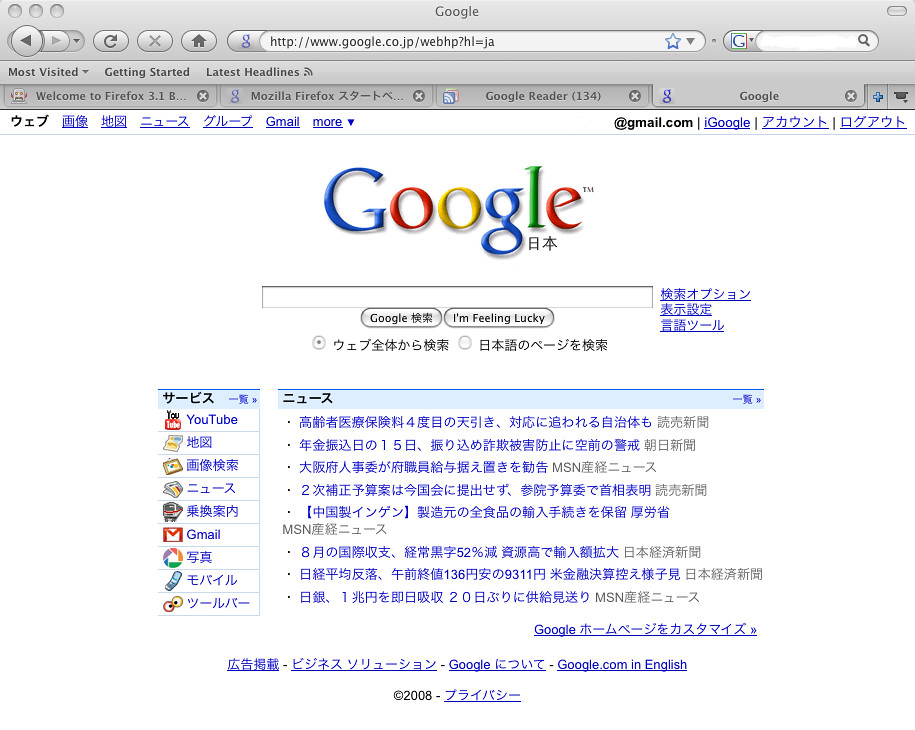Click the YouTube icon in services list
Viewport: 915px width, 730px height.
tap(173, 420)
